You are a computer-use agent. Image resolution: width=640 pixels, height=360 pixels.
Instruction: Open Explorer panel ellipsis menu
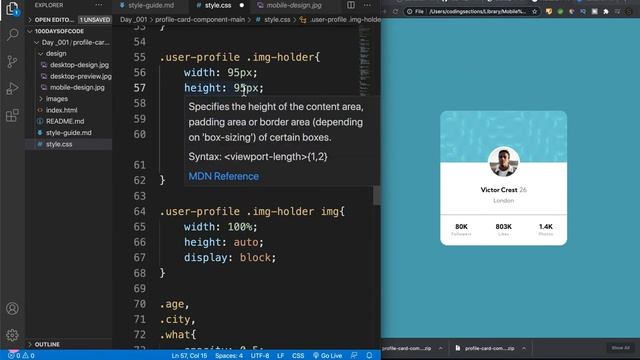coord(99,5)
